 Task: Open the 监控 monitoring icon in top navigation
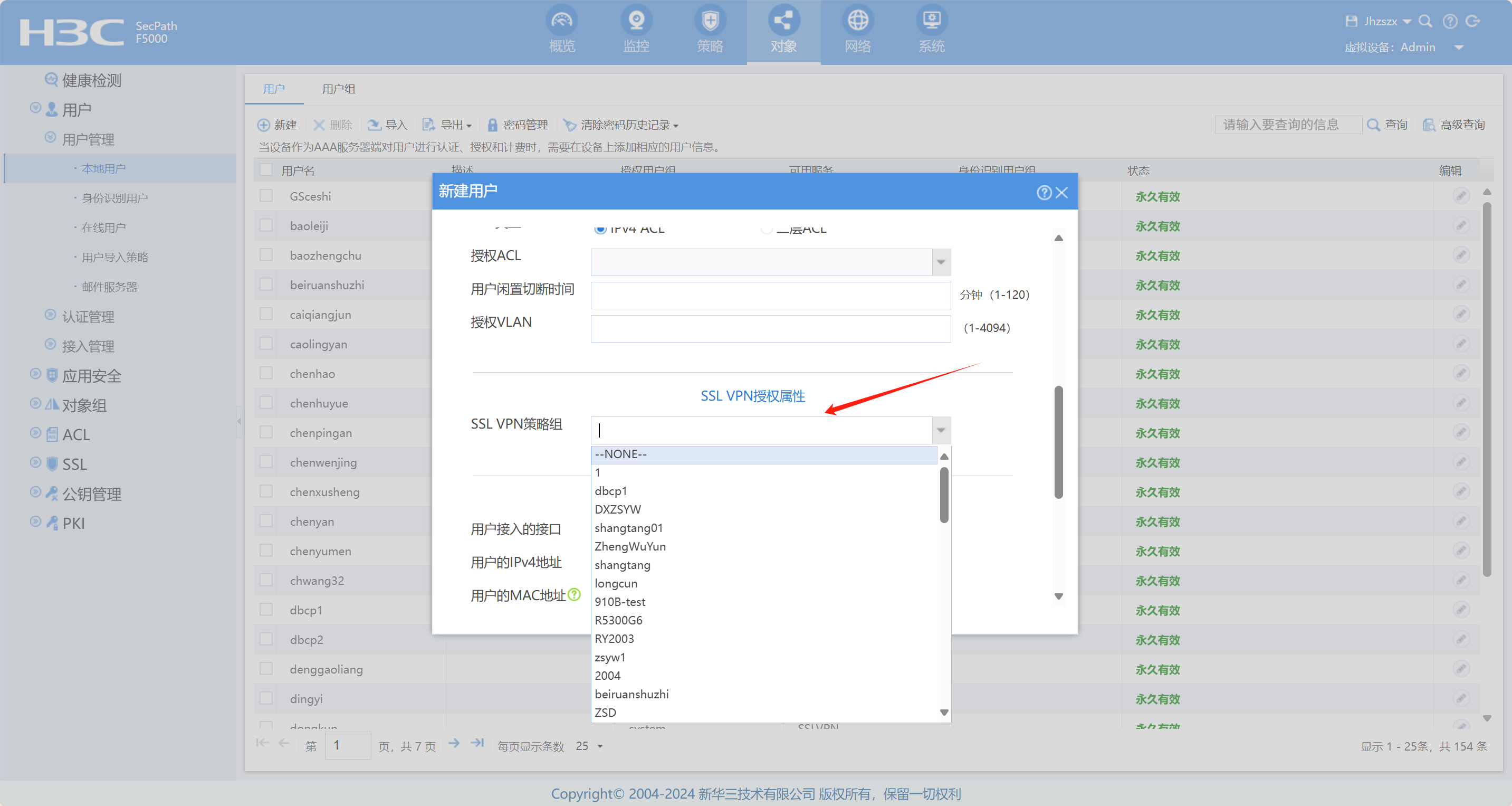click(636, 21)
